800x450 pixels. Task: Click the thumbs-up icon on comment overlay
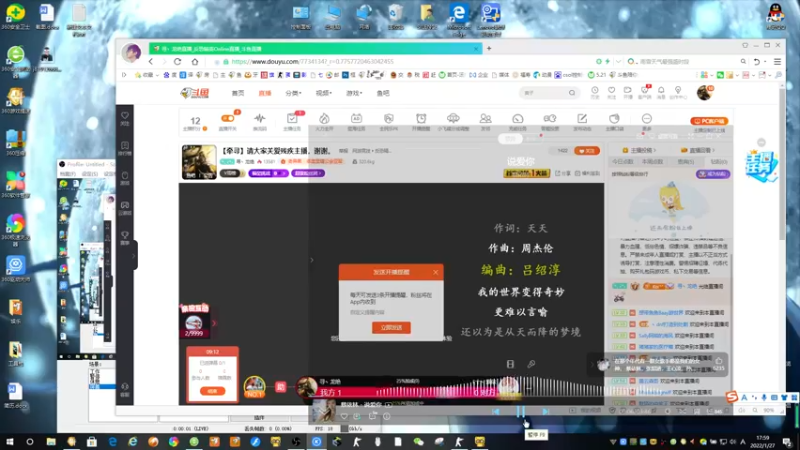(718, 361)
